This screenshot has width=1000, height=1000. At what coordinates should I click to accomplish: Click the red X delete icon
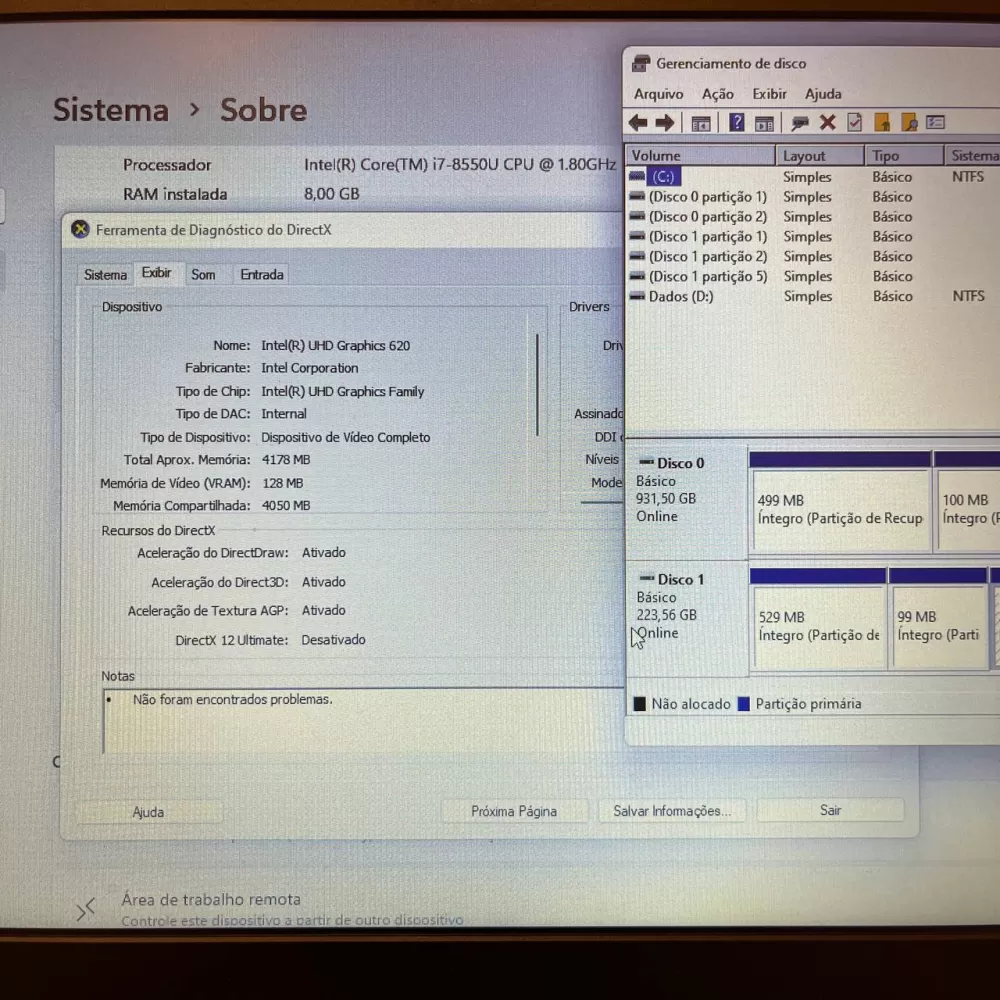coord(827,123)
